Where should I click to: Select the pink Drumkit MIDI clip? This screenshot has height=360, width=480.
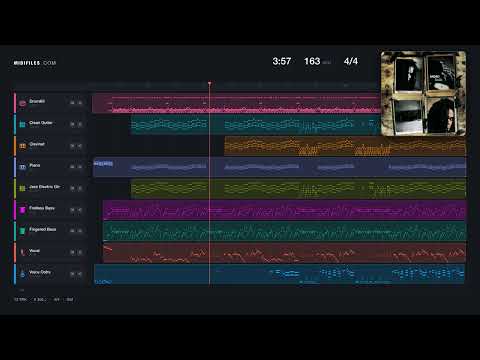click(236, 103)
